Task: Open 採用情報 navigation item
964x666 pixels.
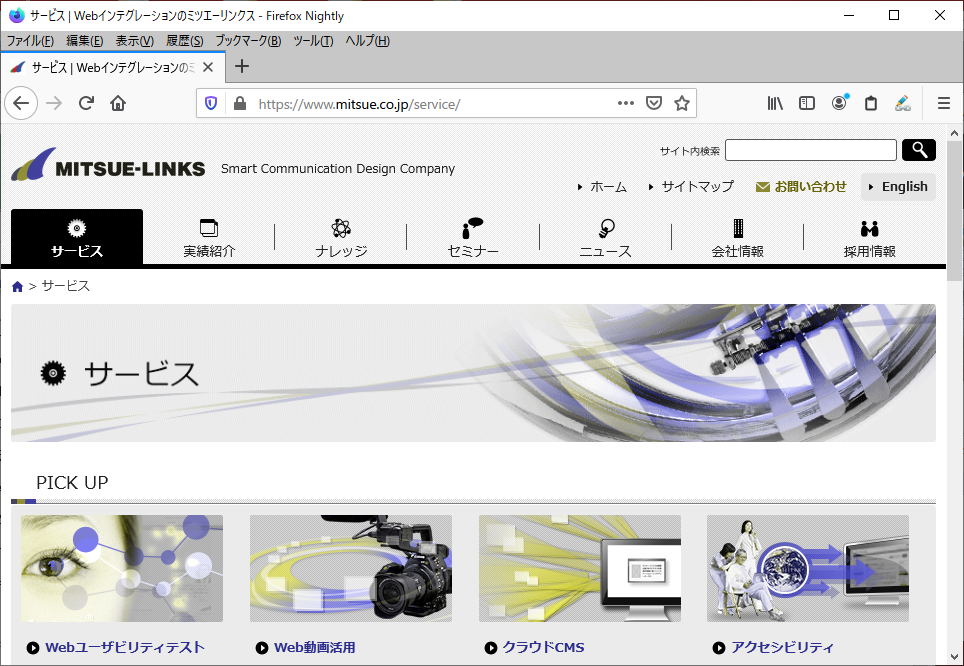Action: pyautogui.click(x=869, y=237)
